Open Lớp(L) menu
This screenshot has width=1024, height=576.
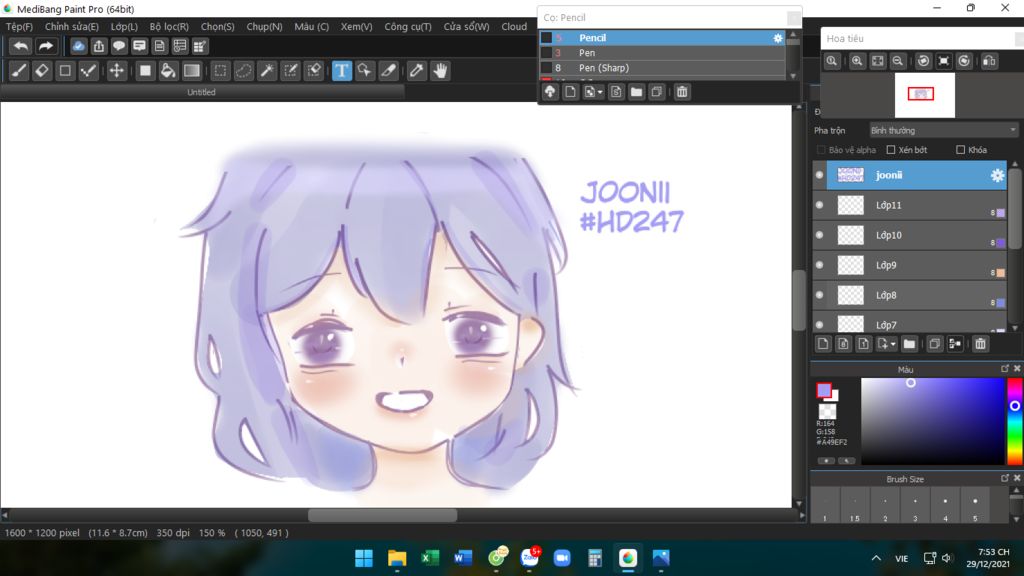pyautogui.click(x=124, y=27)
